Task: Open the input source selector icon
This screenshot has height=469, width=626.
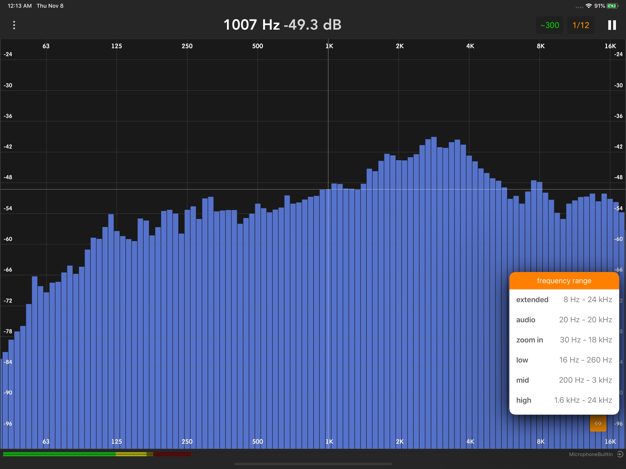Action: (x=619, y=454)
